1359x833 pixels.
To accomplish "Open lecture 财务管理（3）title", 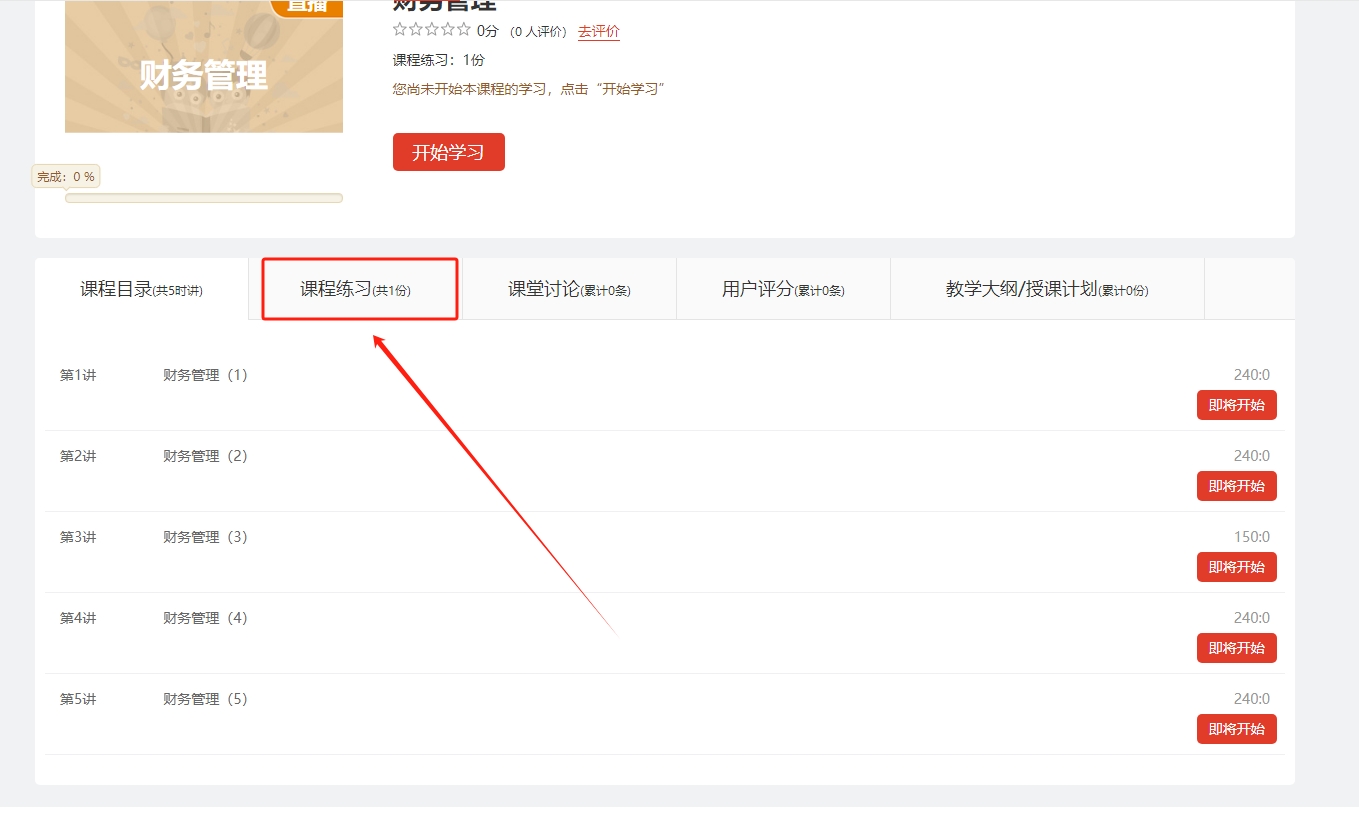I will (x=205, y=537).
